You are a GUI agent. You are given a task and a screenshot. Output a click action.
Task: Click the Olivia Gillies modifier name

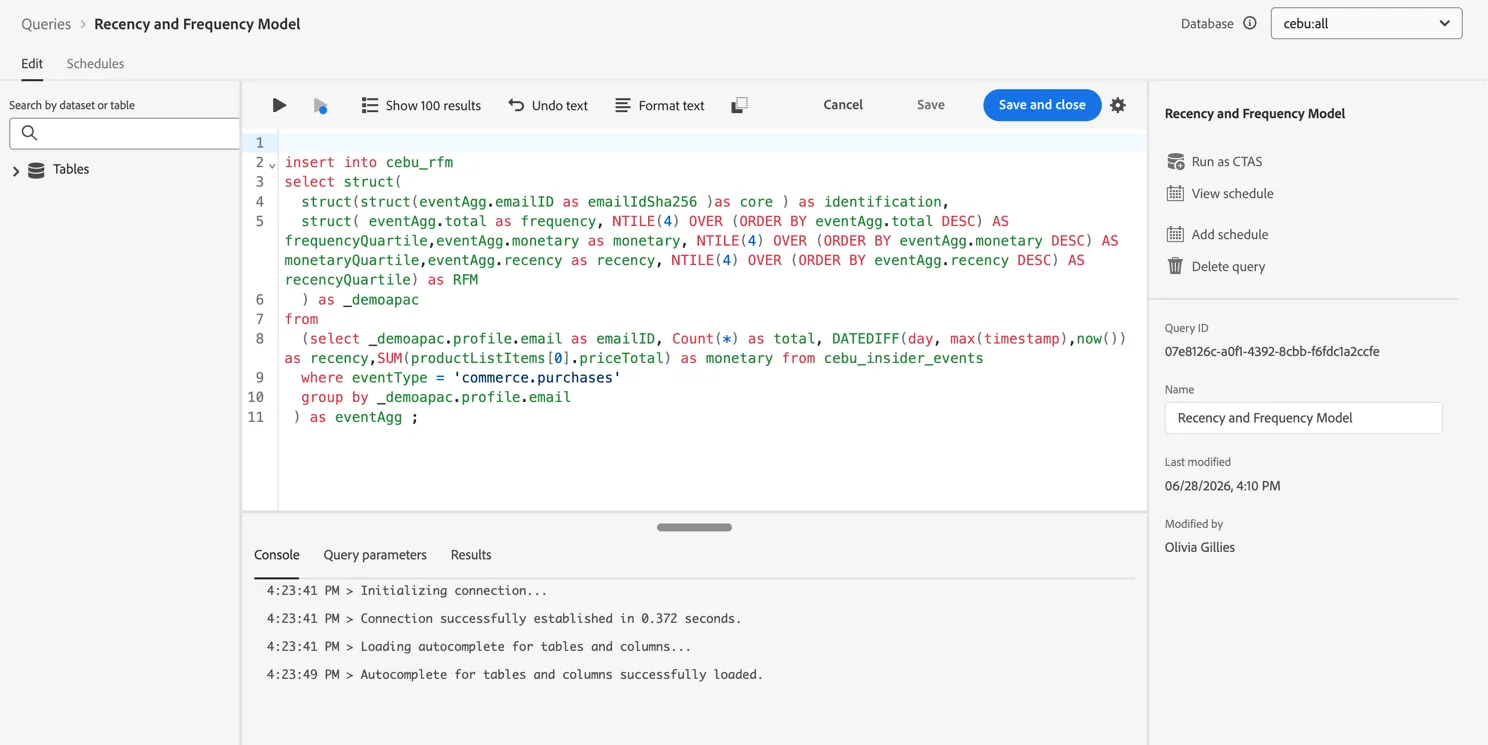tap(1200, 548)
